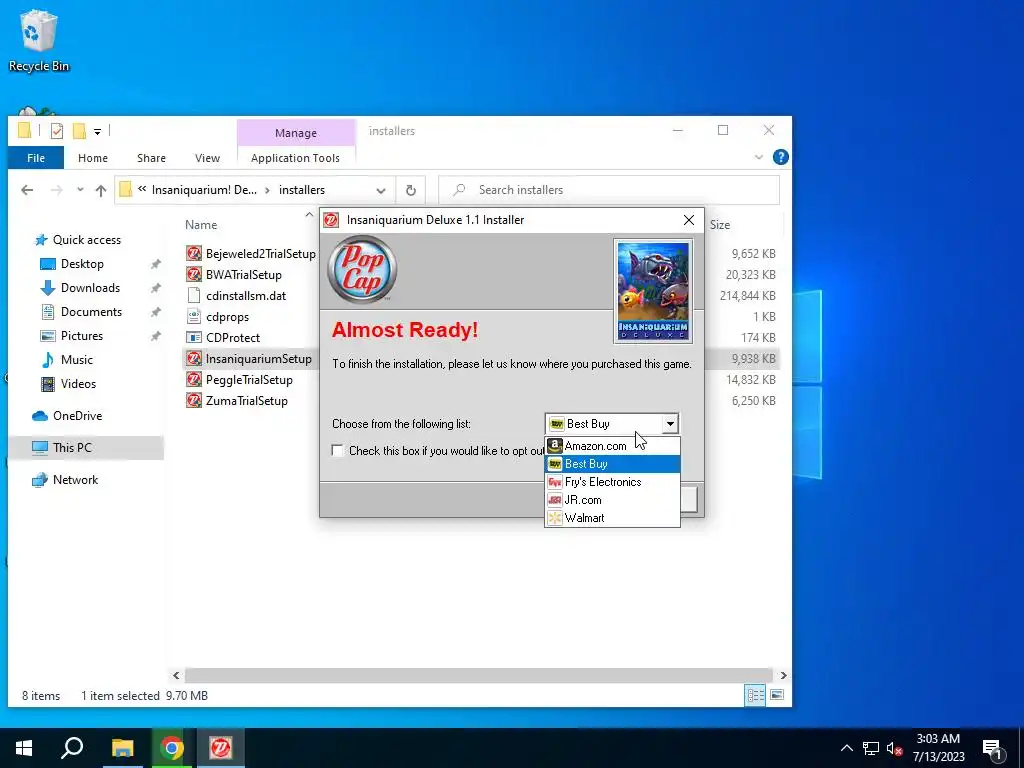Sort files by the Size column
Screen dimensions: 1024x768
tap(720, 225)
